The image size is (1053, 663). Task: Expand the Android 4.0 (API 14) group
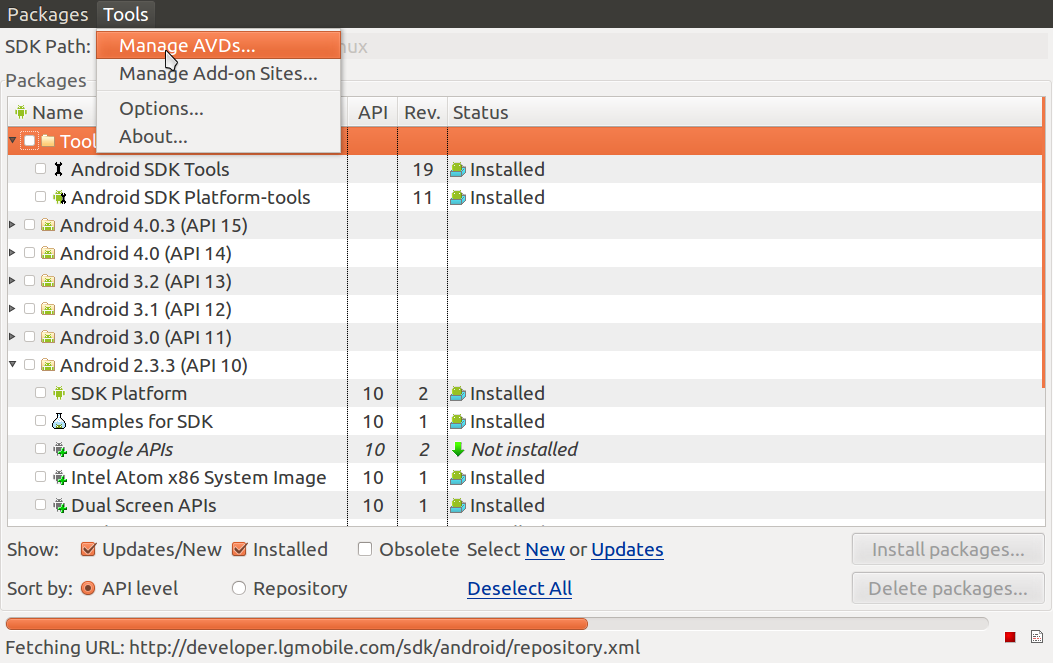(x=12, y=253)
